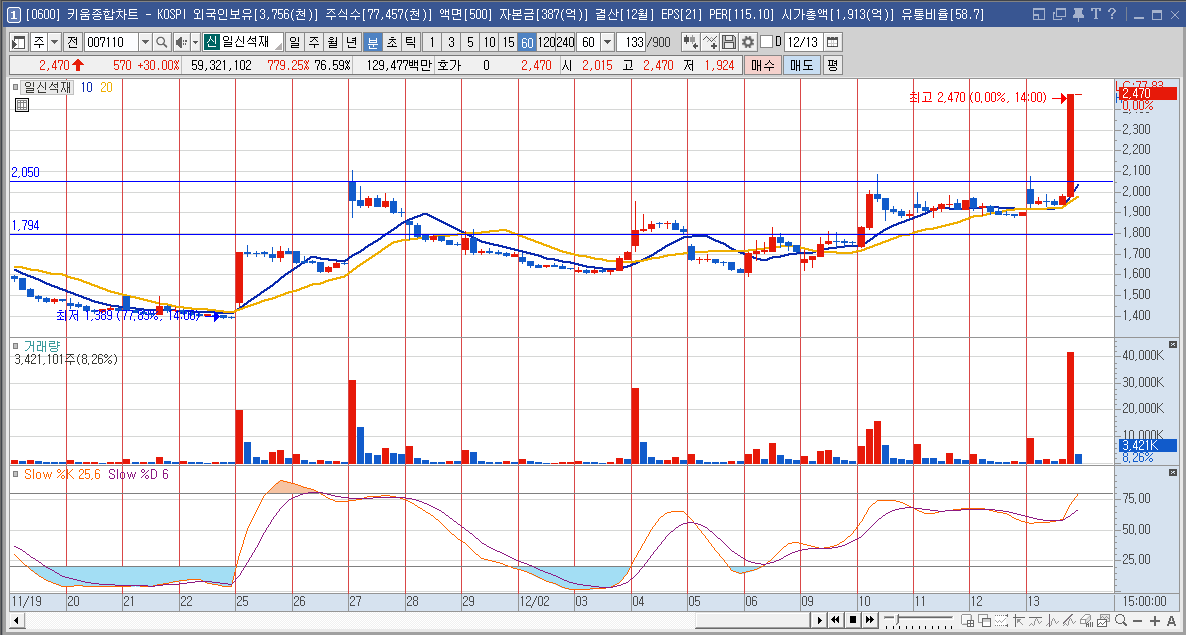The height and width of the screenshot is (635, 1186).
Task: Click the 매수 (buy) button
Action: [x=762, y=66]
